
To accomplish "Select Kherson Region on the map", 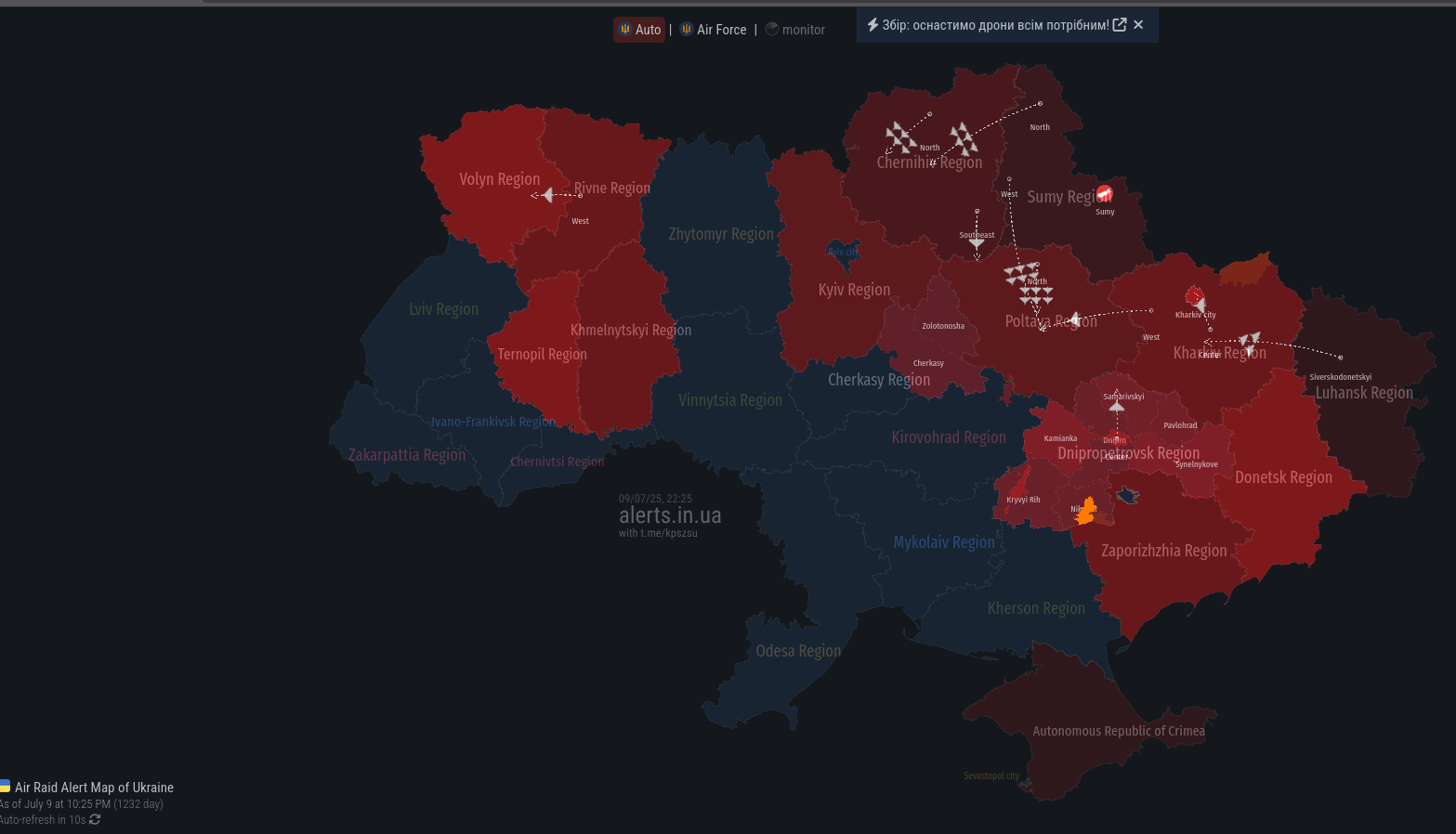I will click(1036, 608).
